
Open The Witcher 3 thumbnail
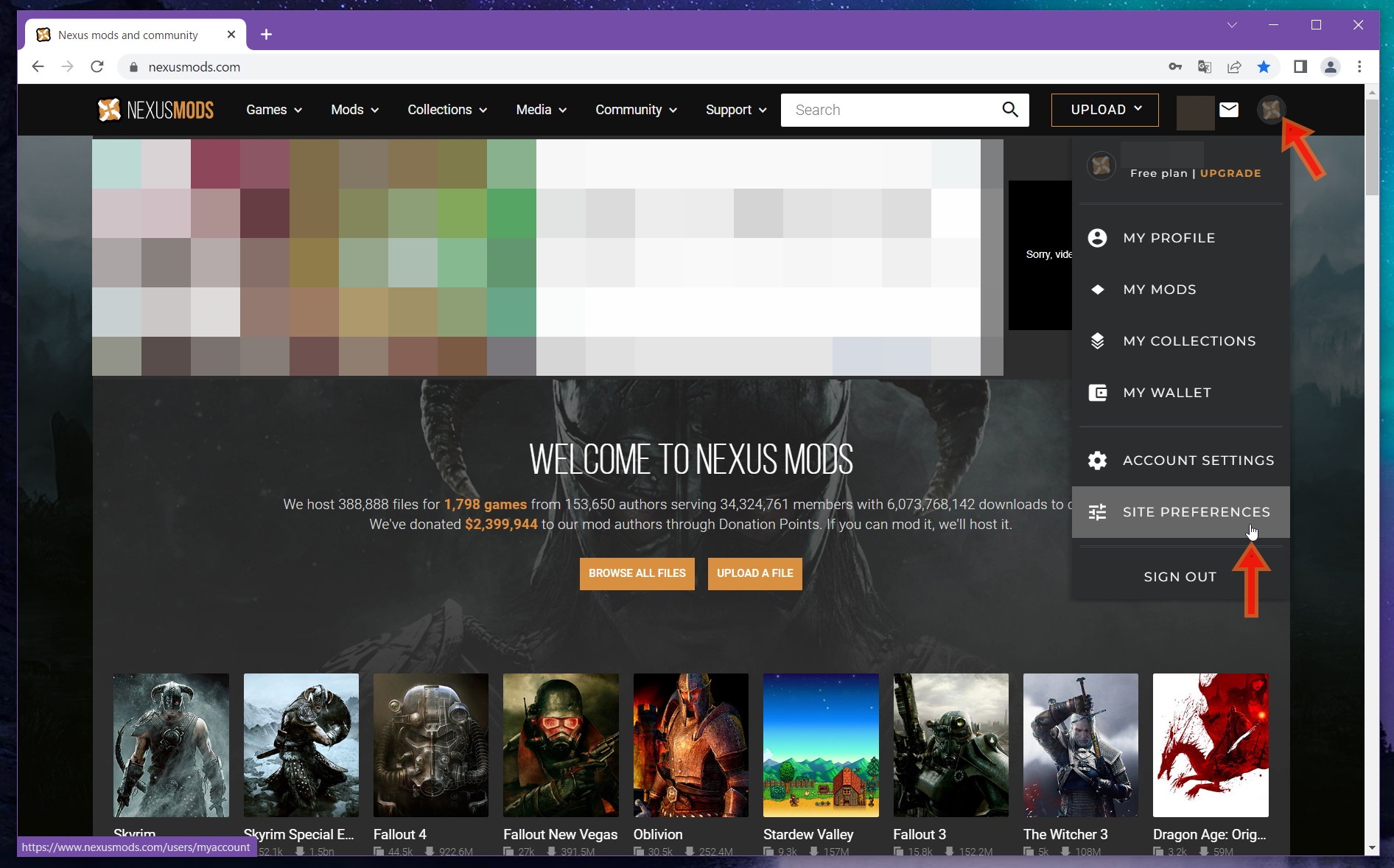(x=1081, y=745)
